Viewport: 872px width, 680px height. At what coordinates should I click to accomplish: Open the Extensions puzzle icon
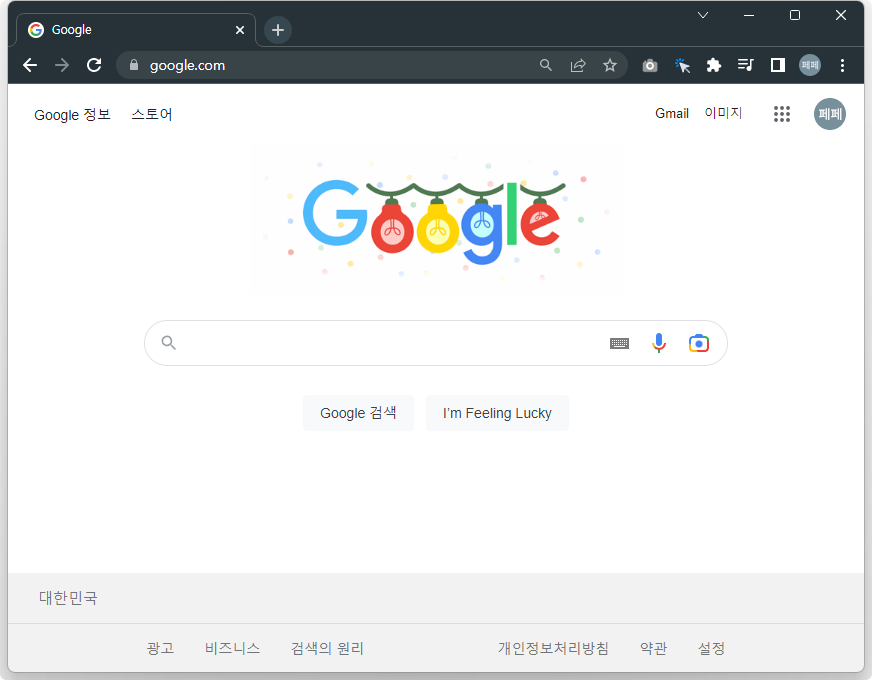click(x=714, y=64)
